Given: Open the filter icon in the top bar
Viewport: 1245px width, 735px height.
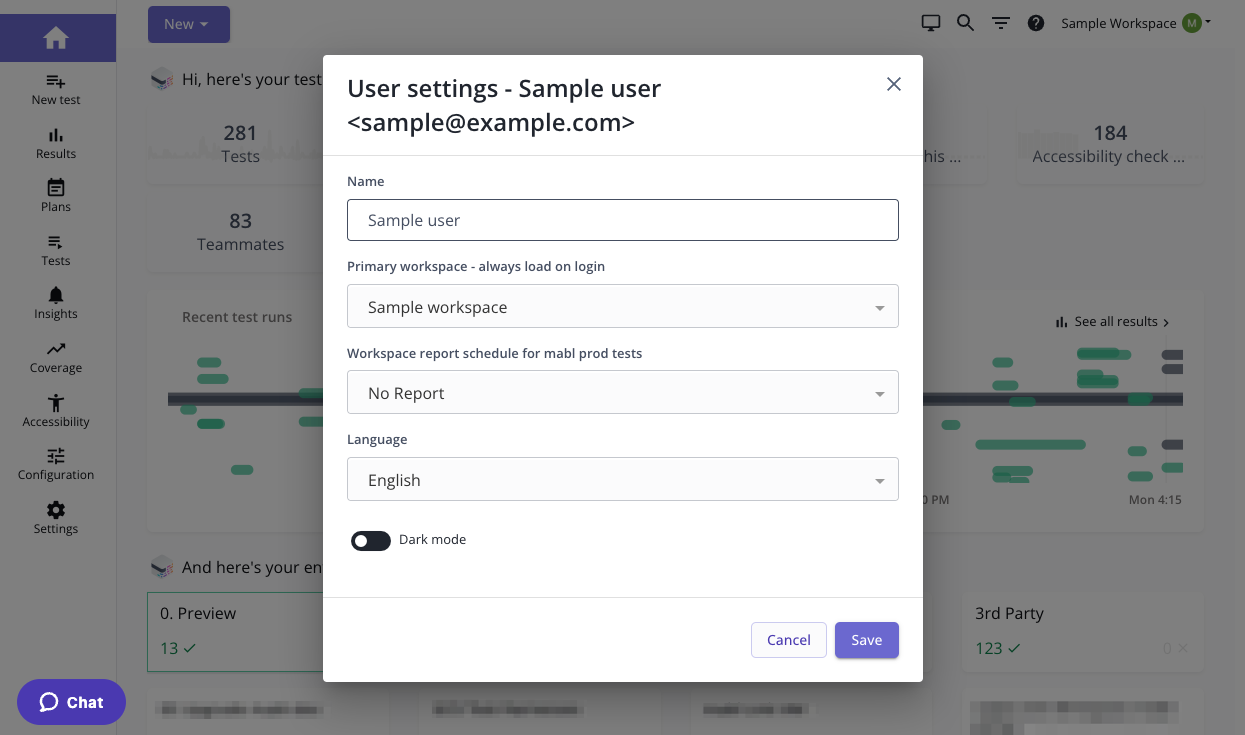Looking at the screenshot, I should click(1000, 22).
